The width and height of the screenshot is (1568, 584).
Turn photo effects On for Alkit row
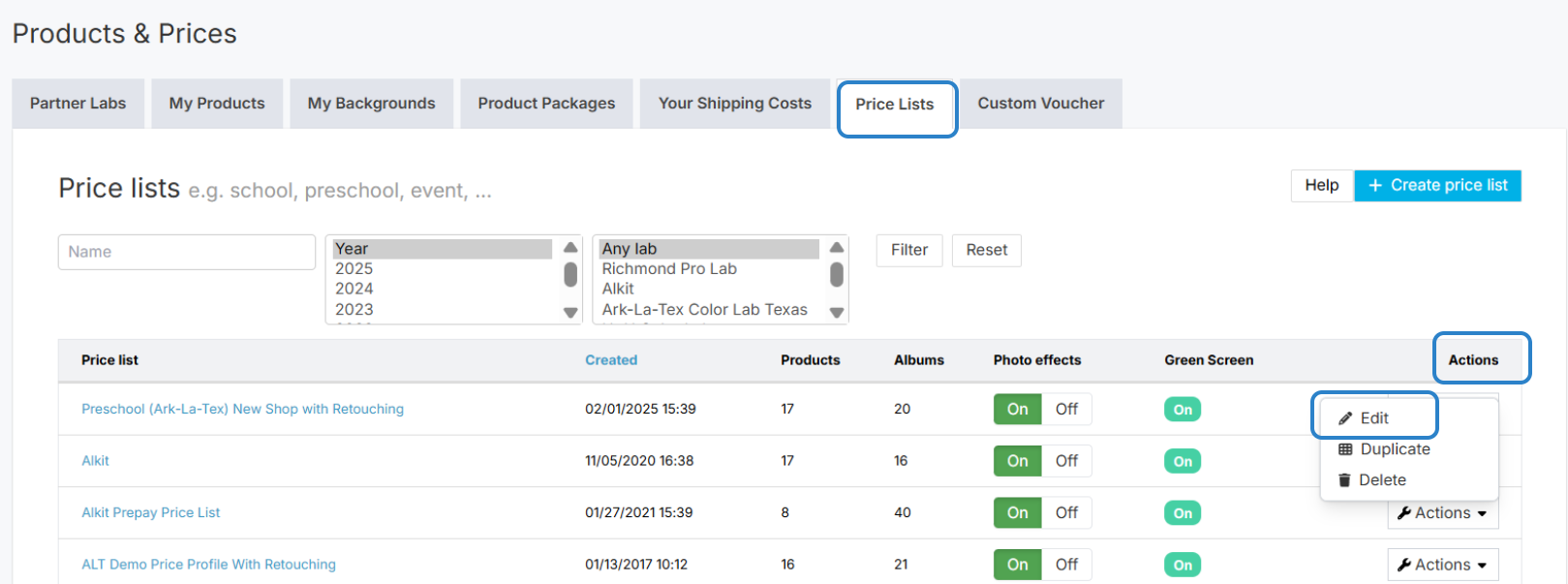(x=1018, y=461)
